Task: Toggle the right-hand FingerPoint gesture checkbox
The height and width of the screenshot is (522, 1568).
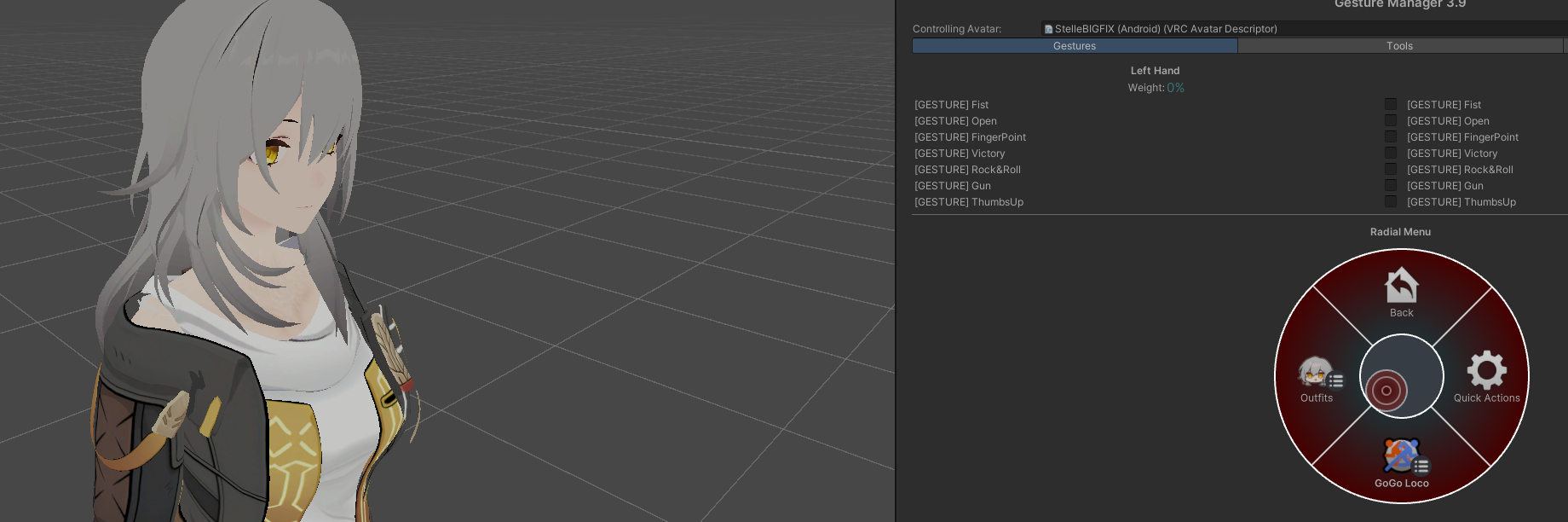Action: pos(1391,136)
